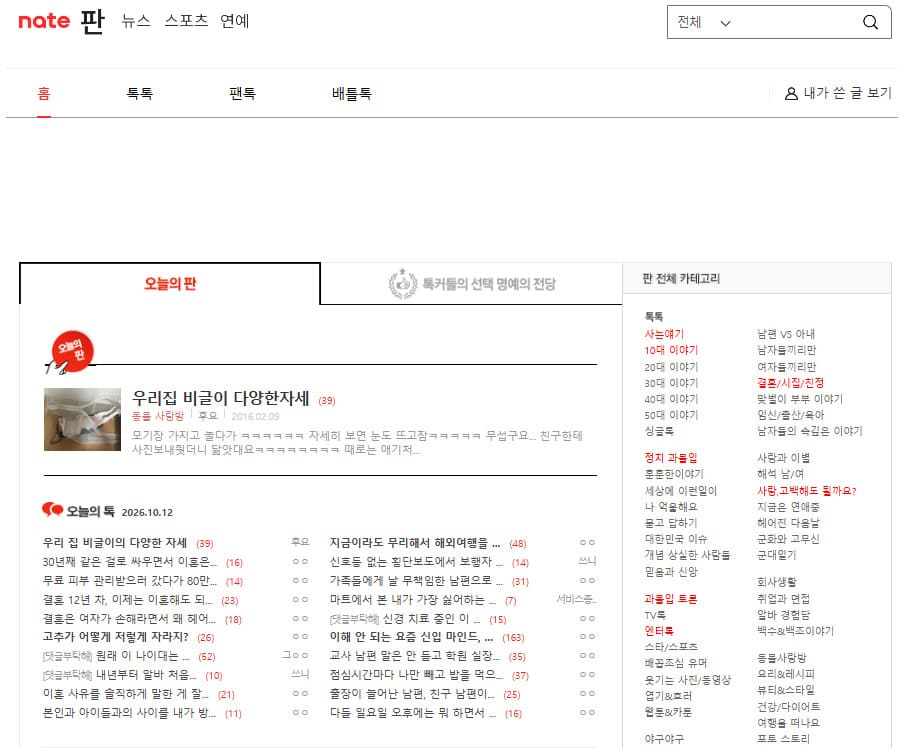Image resolution: width=909 pixels, height=748 pixels.
Task: Open category 회사생활
Action: (776, 582)
